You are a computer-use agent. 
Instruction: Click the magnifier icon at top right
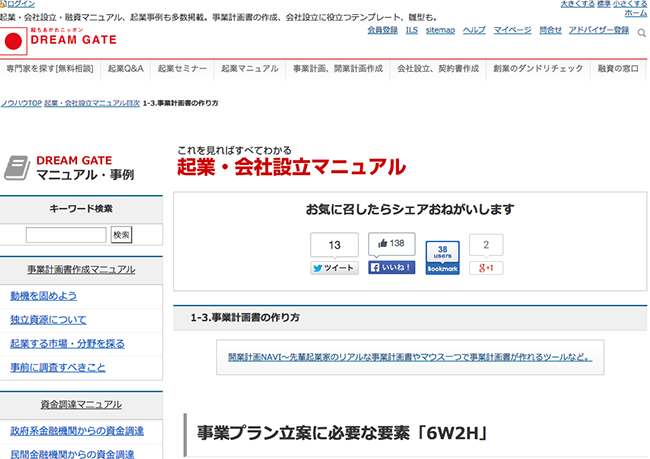(x=639, y=31)
